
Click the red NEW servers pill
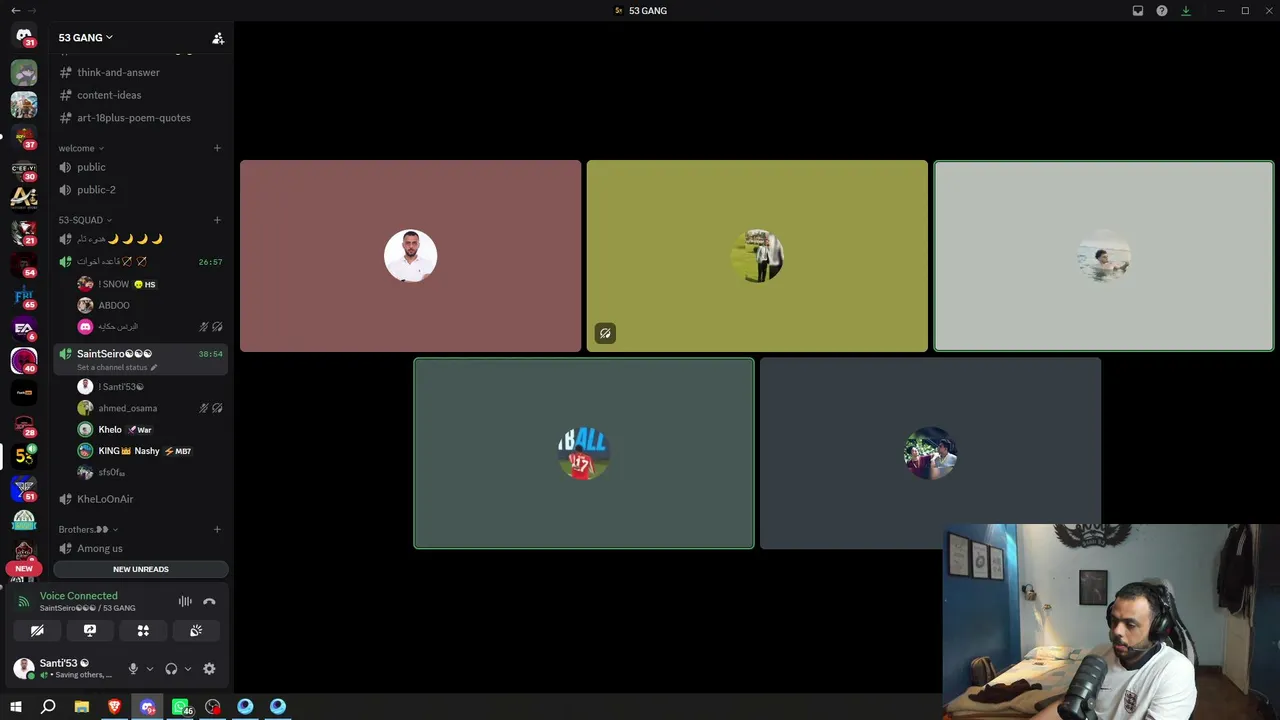pos(24,568)
